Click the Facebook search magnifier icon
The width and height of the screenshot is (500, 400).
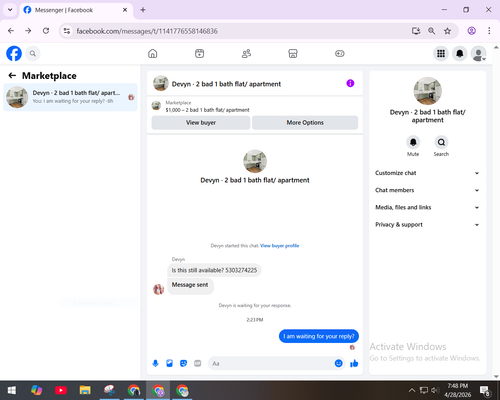(x=33, y=53)
